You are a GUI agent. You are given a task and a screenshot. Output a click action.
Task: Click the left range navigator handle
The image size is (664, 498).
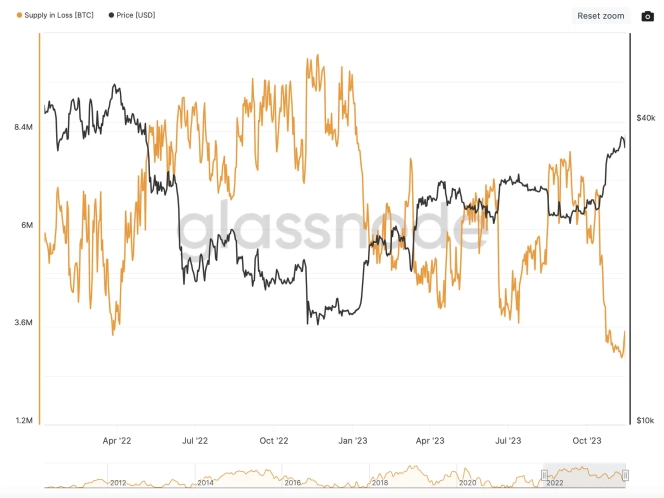tap(544, 475)
